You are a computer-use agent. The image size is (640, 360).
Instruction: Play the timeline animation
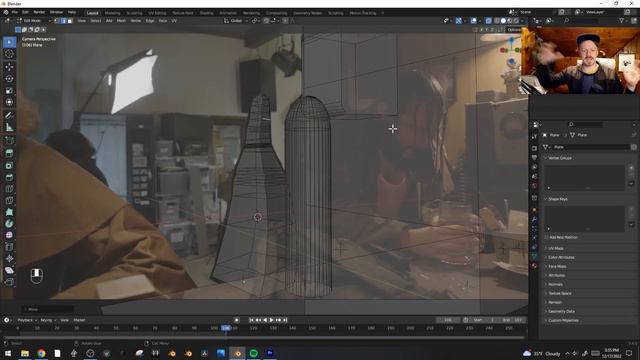pos(271,320)
